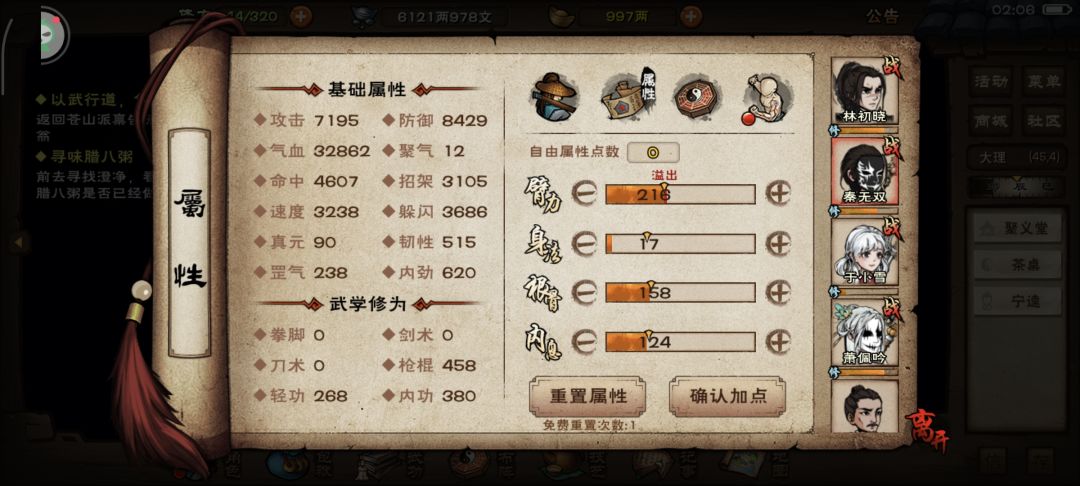The image size is (1080, 486).
Task: Click the plus icon beside 997两
Action: coord(691,16)
